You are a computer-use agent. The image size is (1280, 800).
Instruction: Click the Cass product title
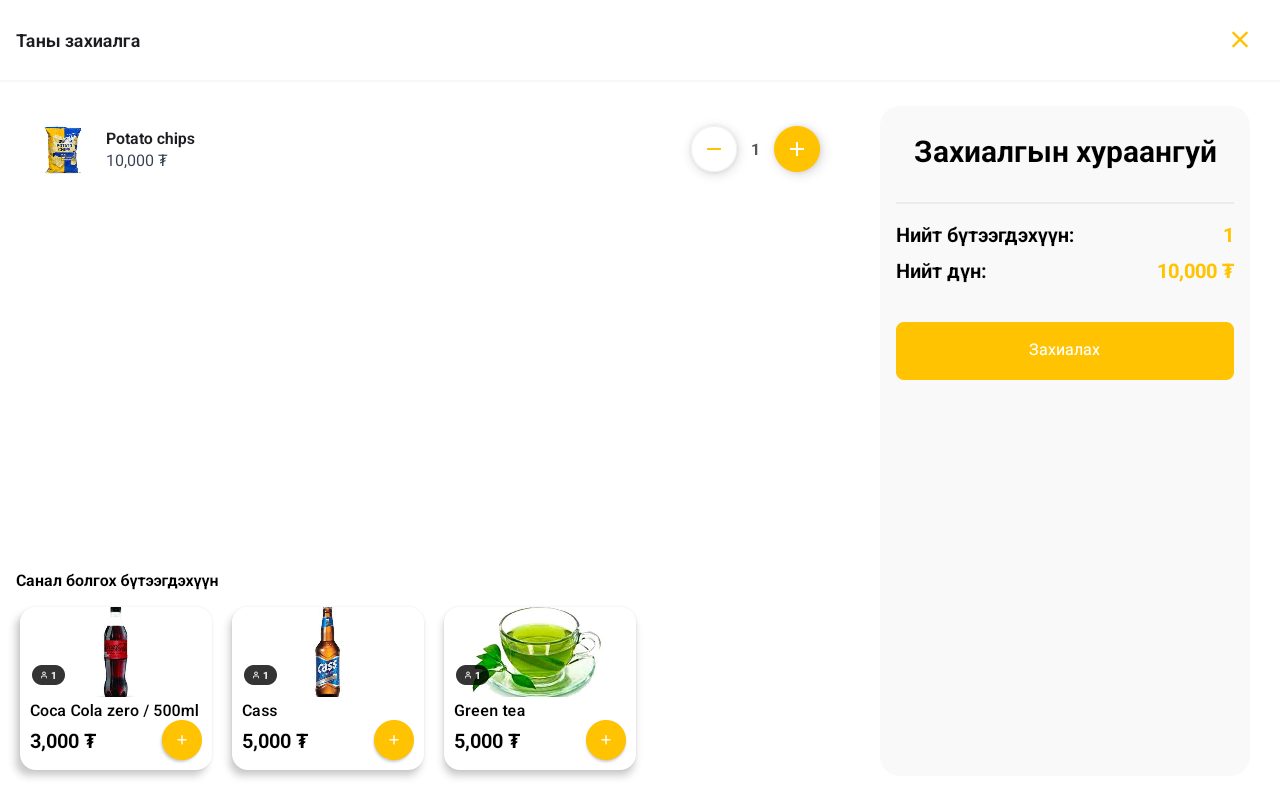tap(260, 711)
